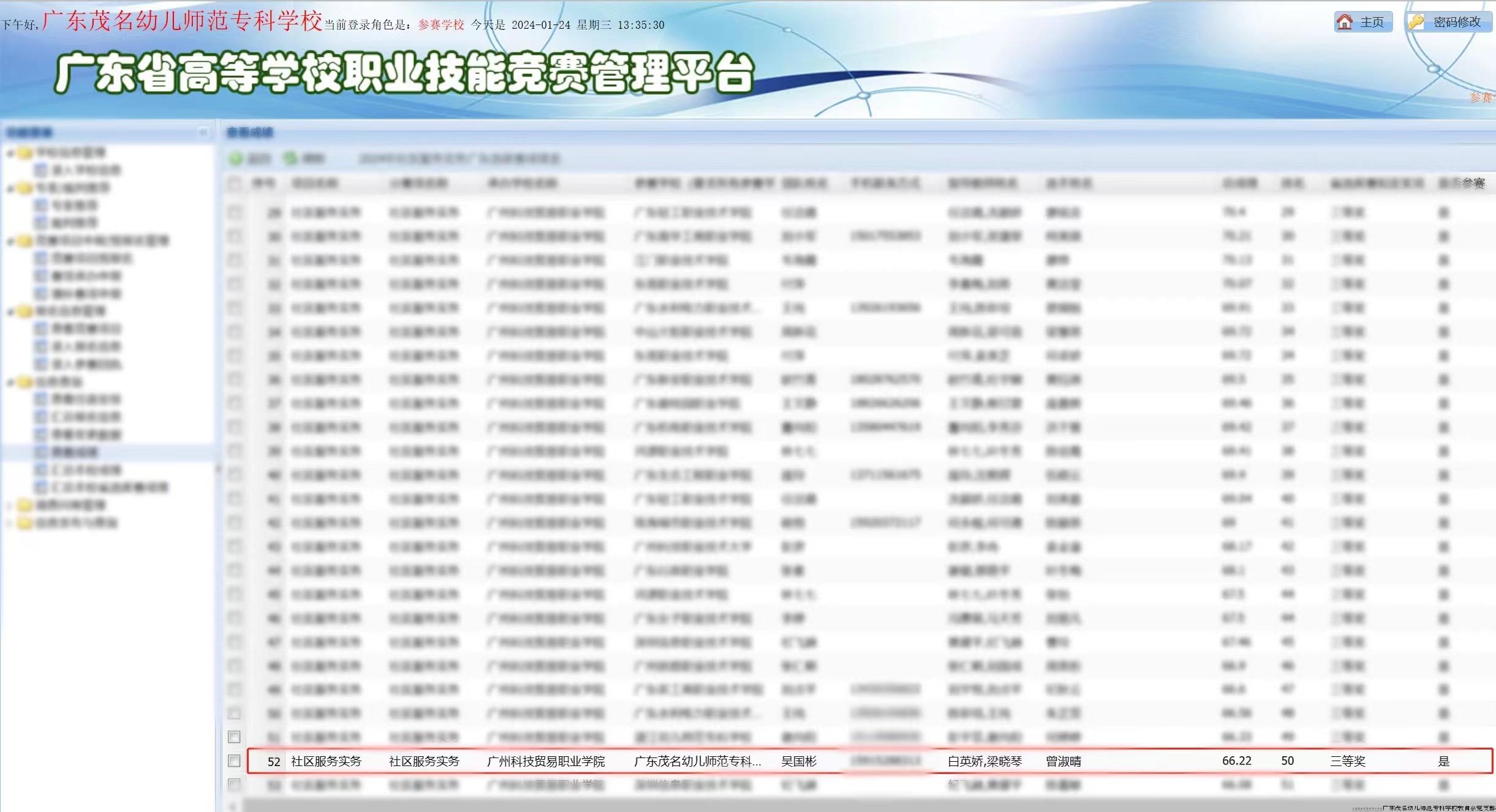
Task: Toggle select-all checkbox in table header
Action: [x=234, y=183]
